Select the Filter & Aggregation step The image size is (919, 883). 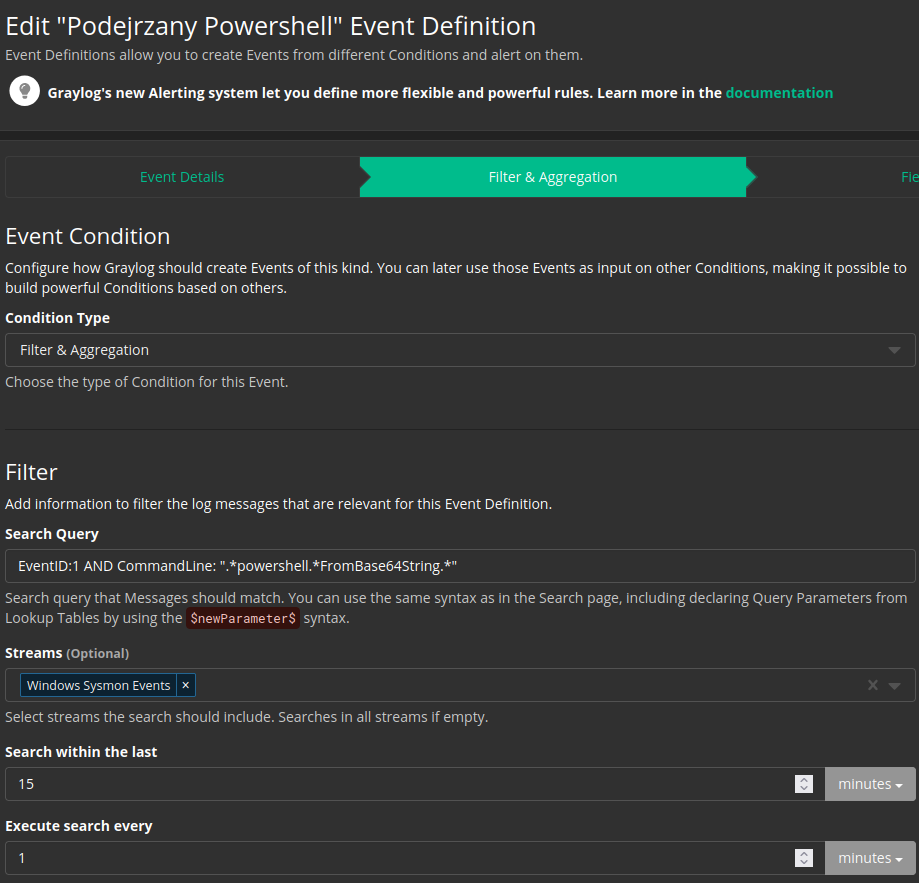tap(553, 176)
